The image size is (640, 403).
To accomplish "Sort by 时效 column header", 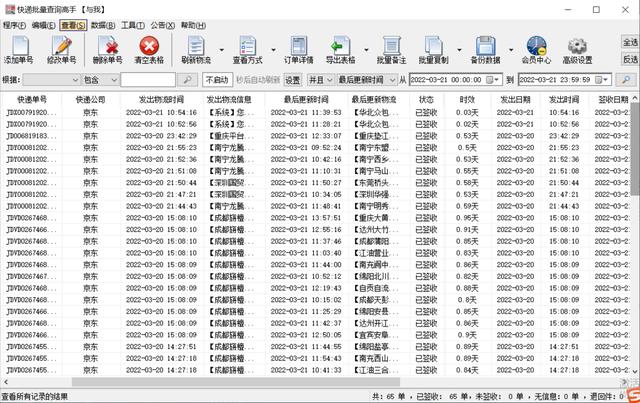I will [467, 99].
